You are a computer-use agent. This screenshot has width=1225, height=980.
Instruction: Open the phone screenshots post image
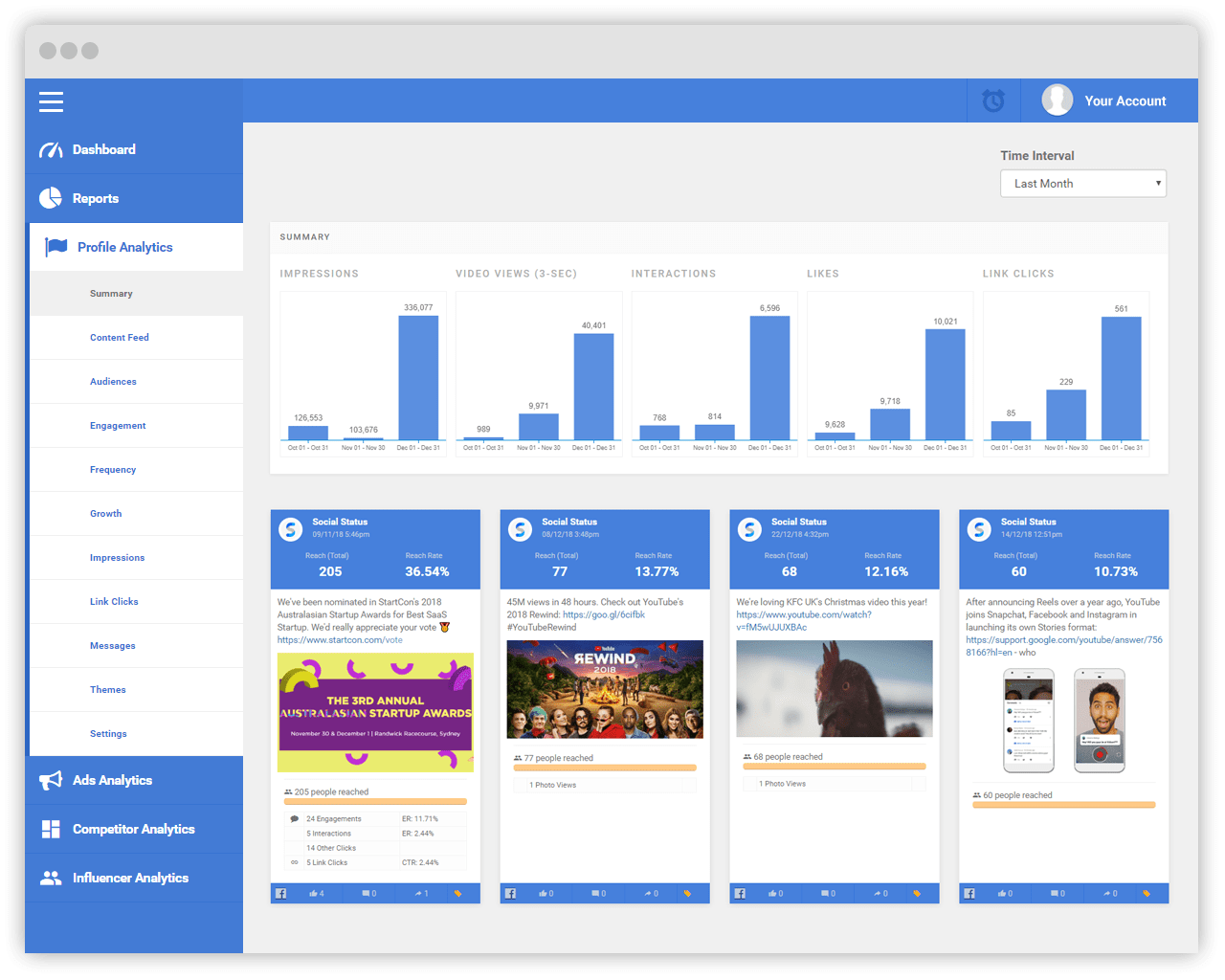[x=1063, y=721]
